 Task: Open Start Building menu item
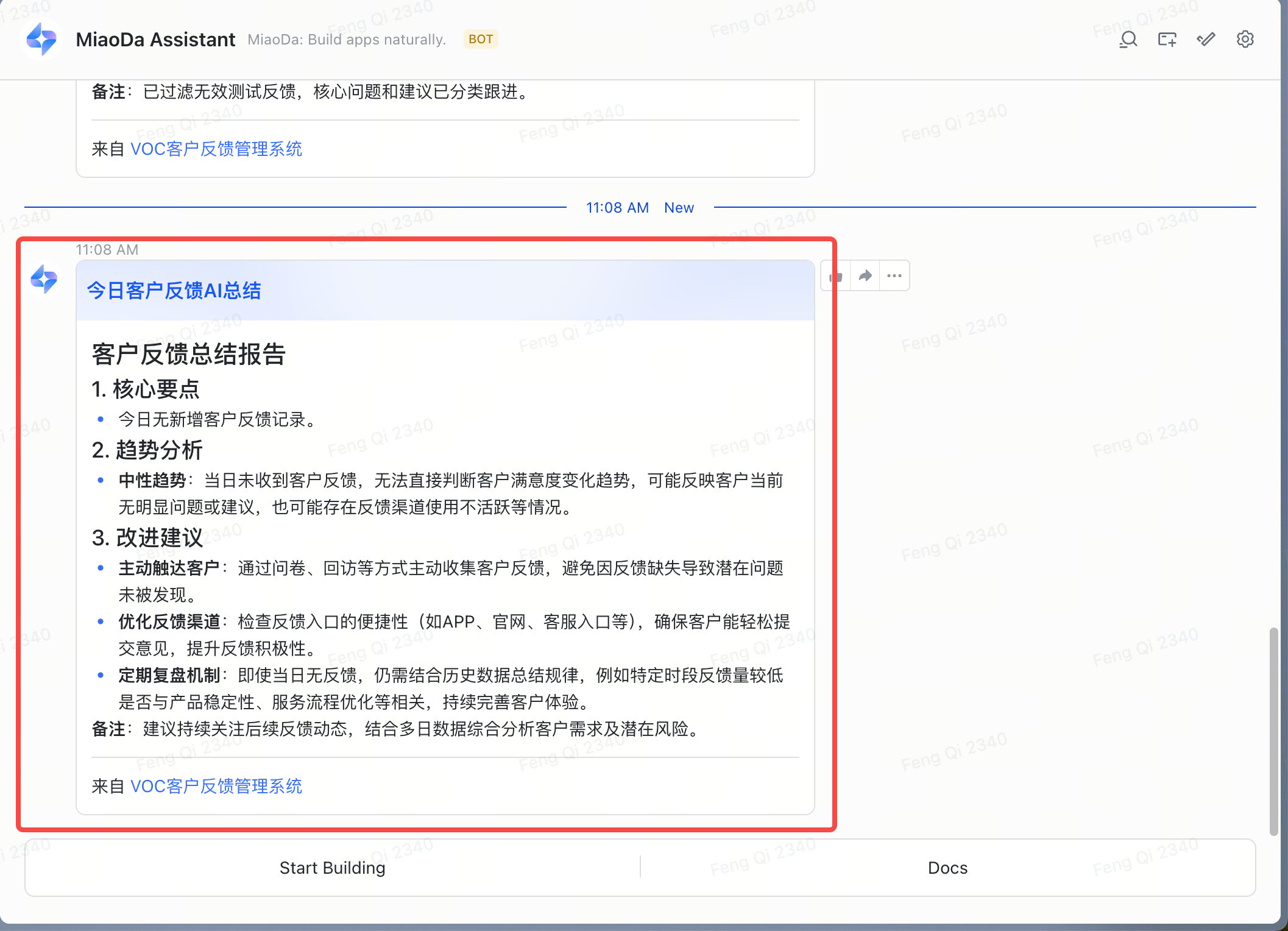(x=332, y=868)
